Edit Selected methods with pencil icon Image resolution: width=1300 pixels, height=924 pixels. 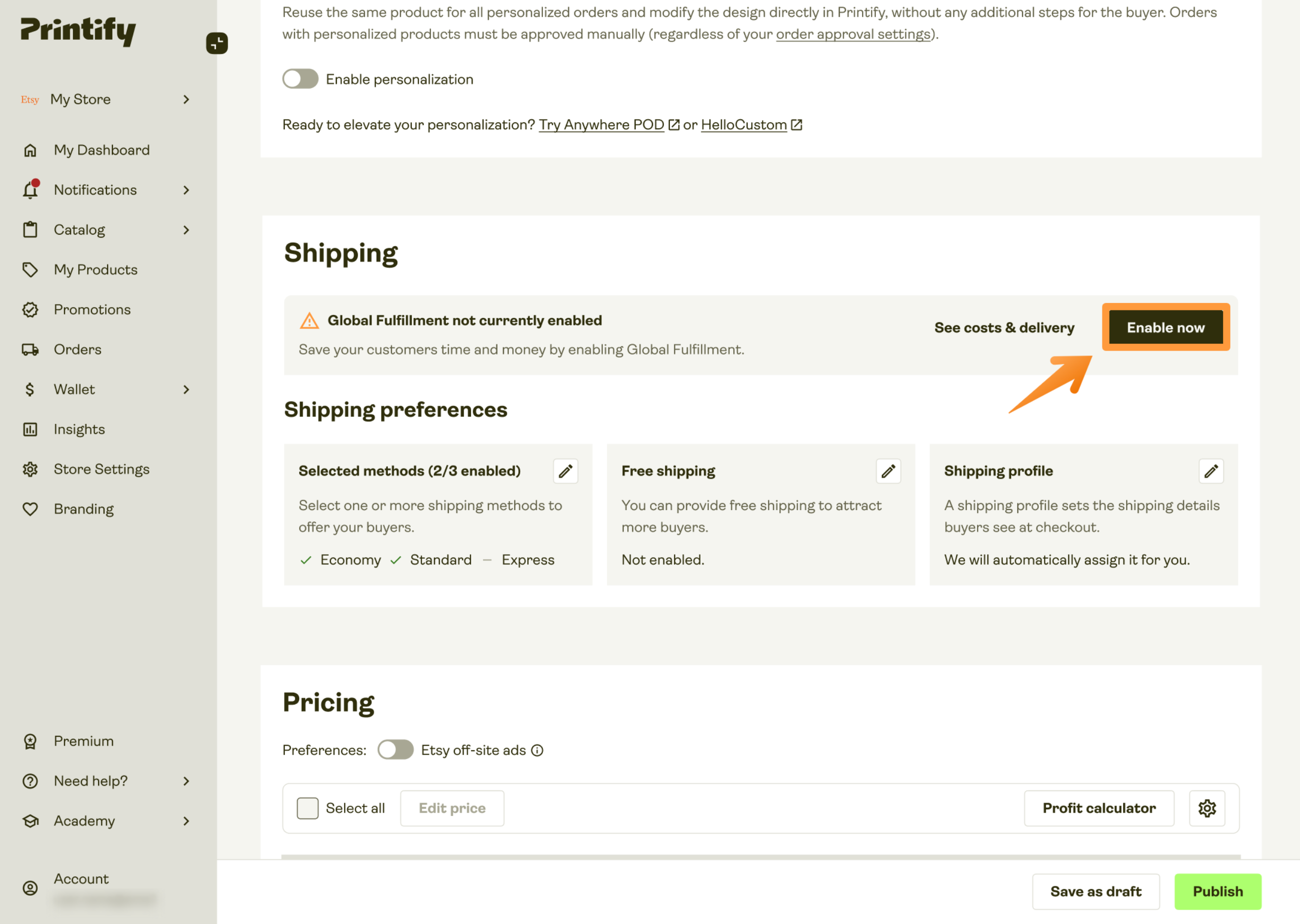[565, 471]
